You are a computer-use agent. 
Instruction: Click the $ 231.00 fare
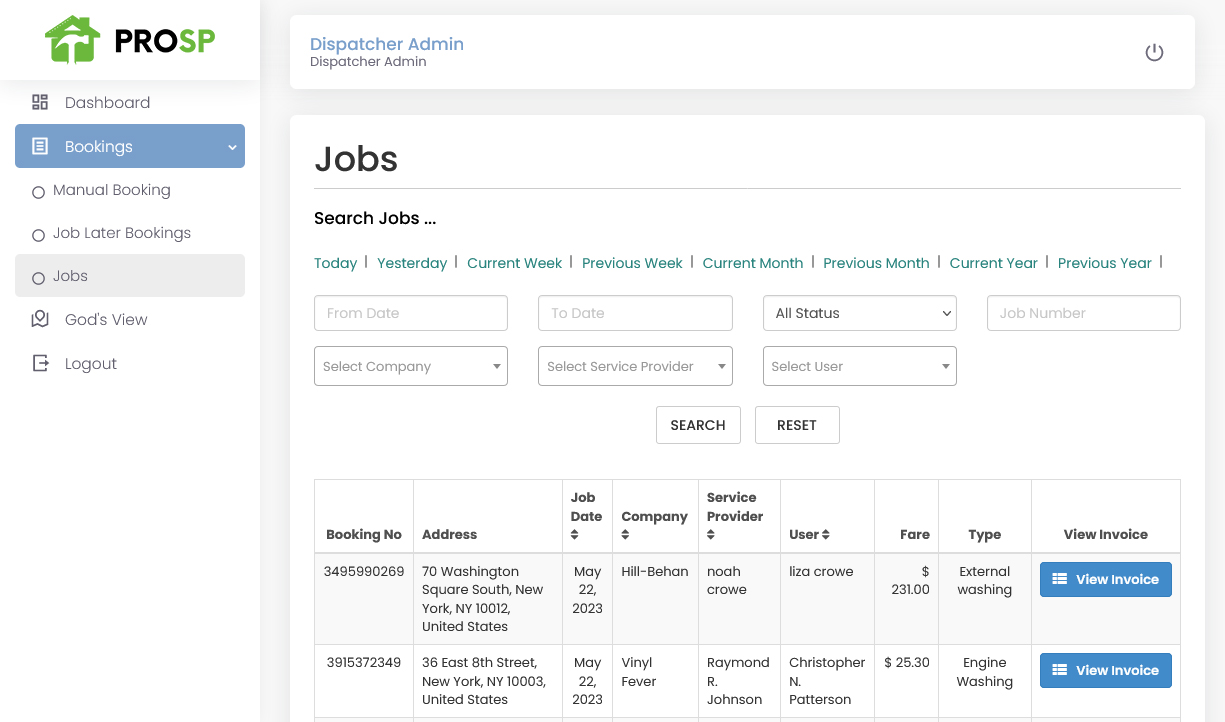coord(911,581)
